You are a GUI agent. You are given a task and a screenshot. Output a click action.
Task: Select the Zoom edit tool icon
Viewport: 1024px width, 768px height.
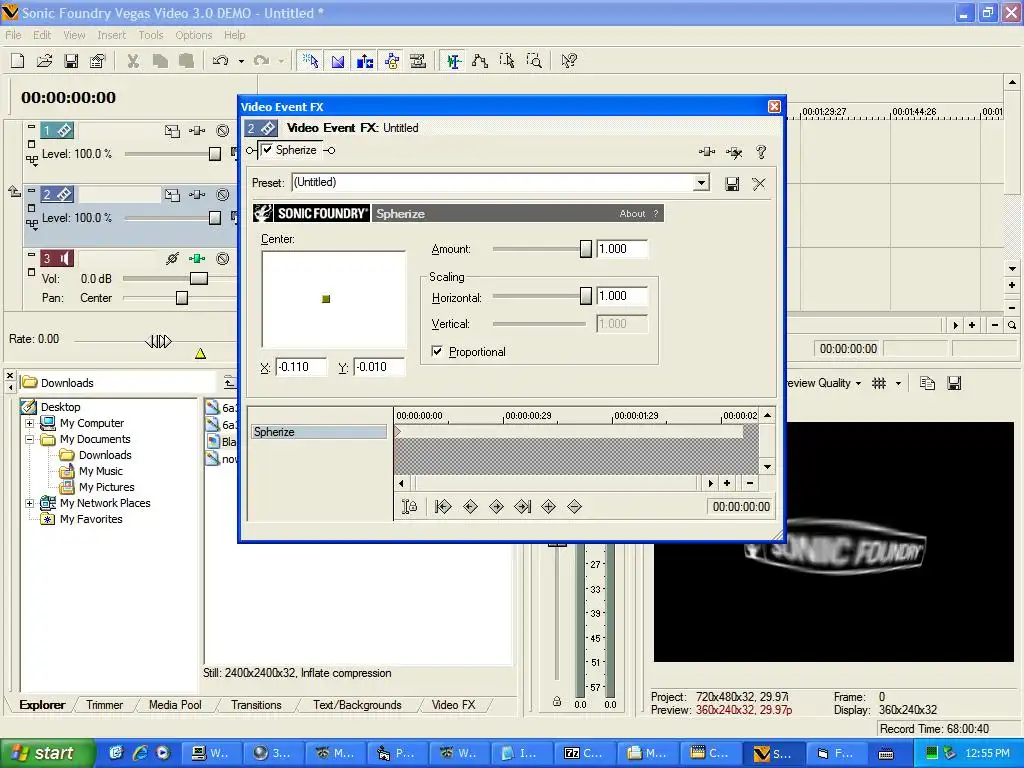tap(534, 61)
